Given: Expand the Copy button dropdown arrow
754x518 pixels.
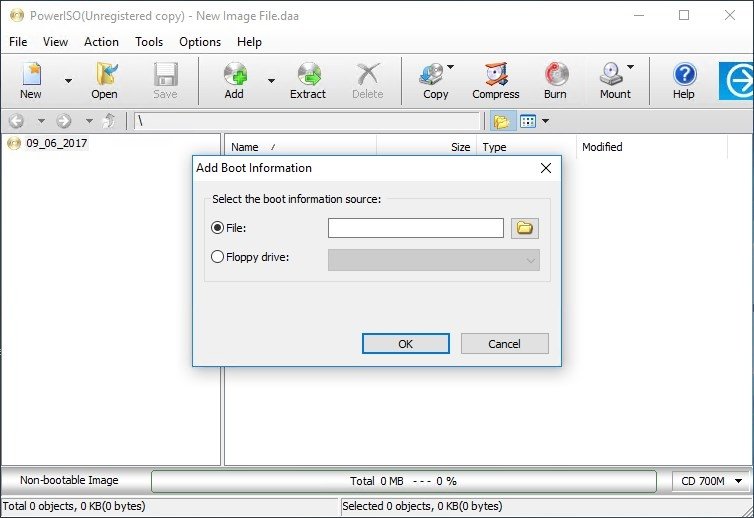Looking at the screenshot, I should click(451, 67).
